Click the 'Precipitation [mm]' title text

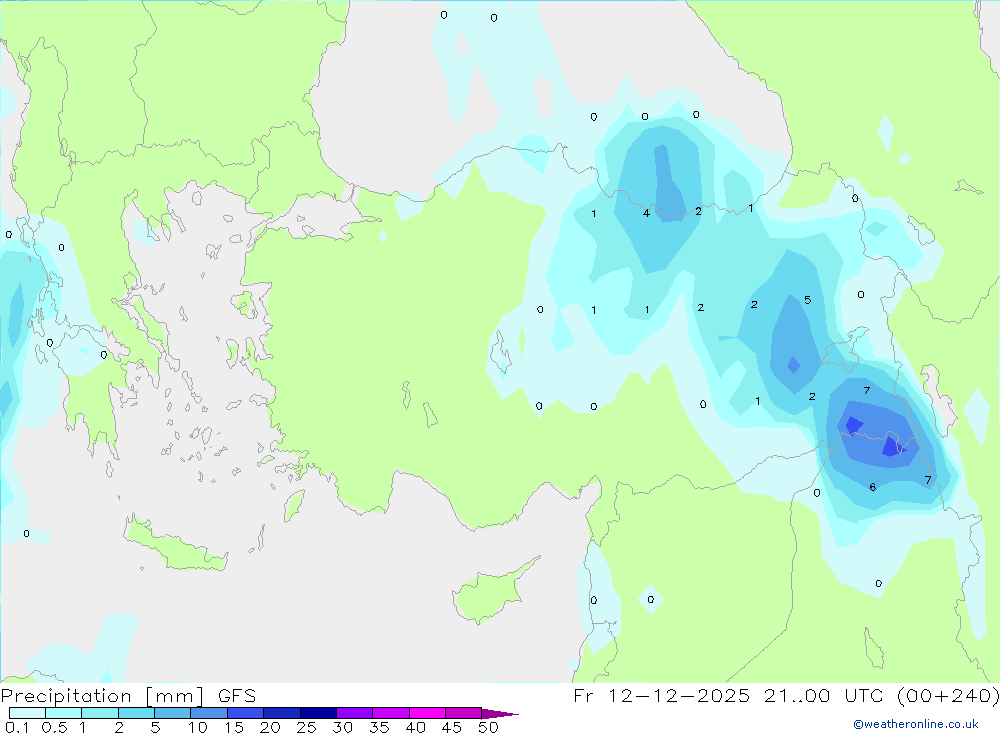click(102, 695)
